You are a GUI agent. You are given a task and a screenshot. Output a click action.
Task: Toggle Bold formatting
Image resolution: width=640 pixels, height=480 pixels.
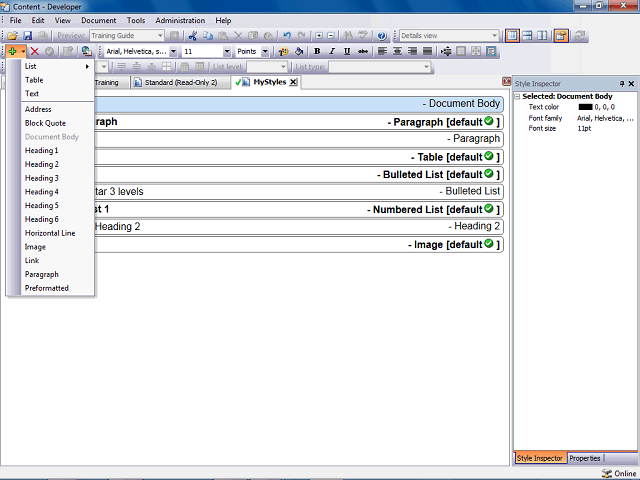pyautogui.click(x=317, y=51)
